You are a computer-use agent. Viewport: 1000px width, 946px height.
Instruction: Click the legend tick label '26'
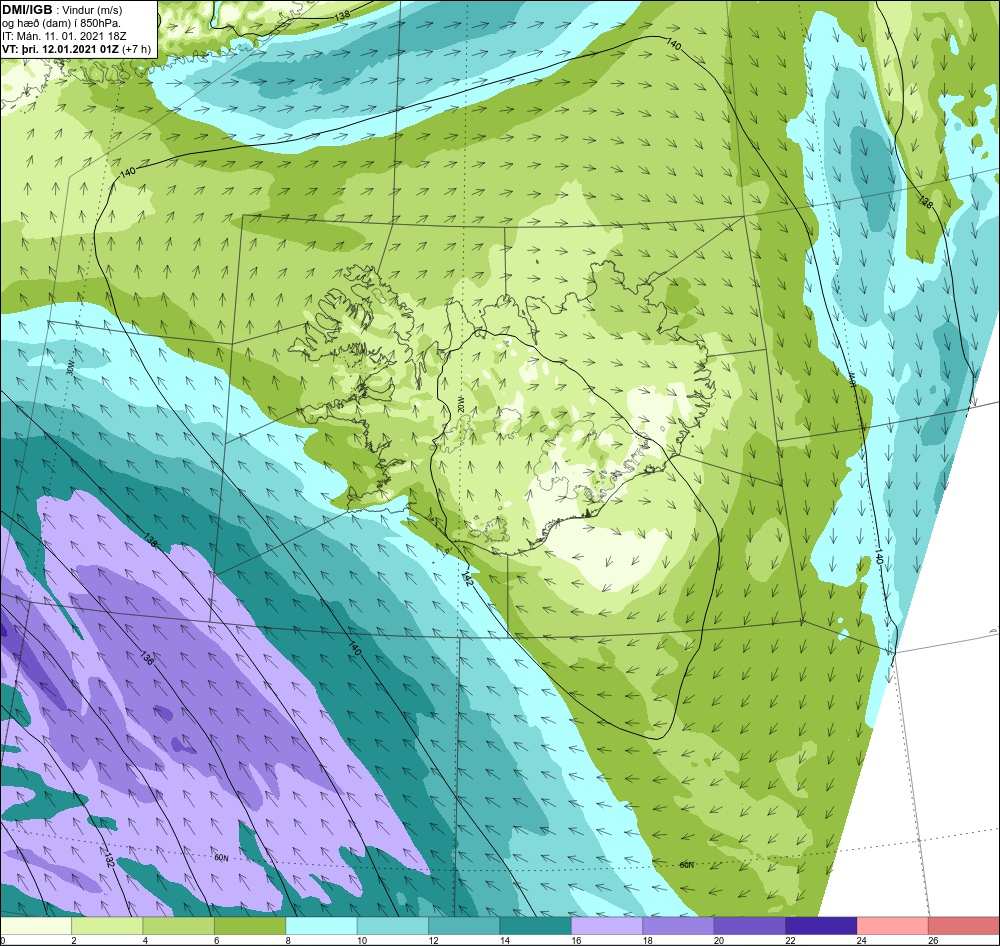(x=933, y=940)
